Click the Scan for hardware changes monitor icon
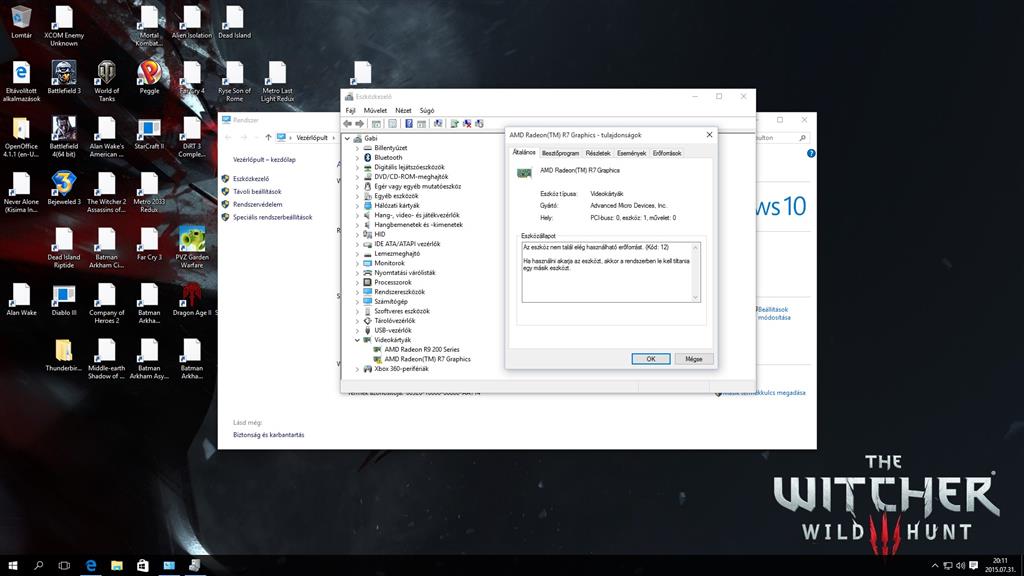This screenshot has width=1024, height=576. (438, 123)
